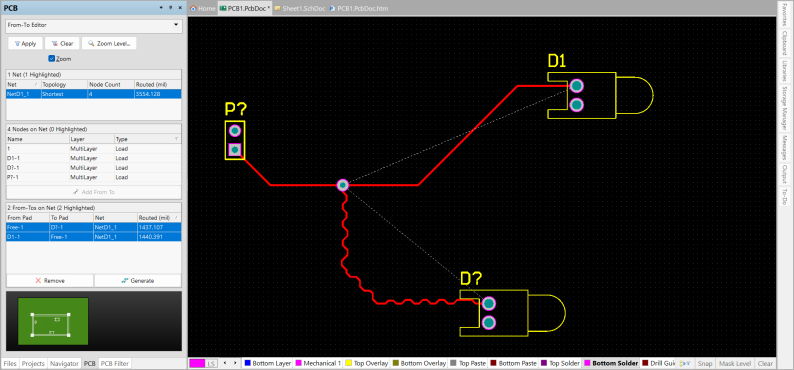Image resolution: width=794 pixels, height=370 pixels.
Task: Switch to the Top Overlay layer tab
Action: pos(367,363)
